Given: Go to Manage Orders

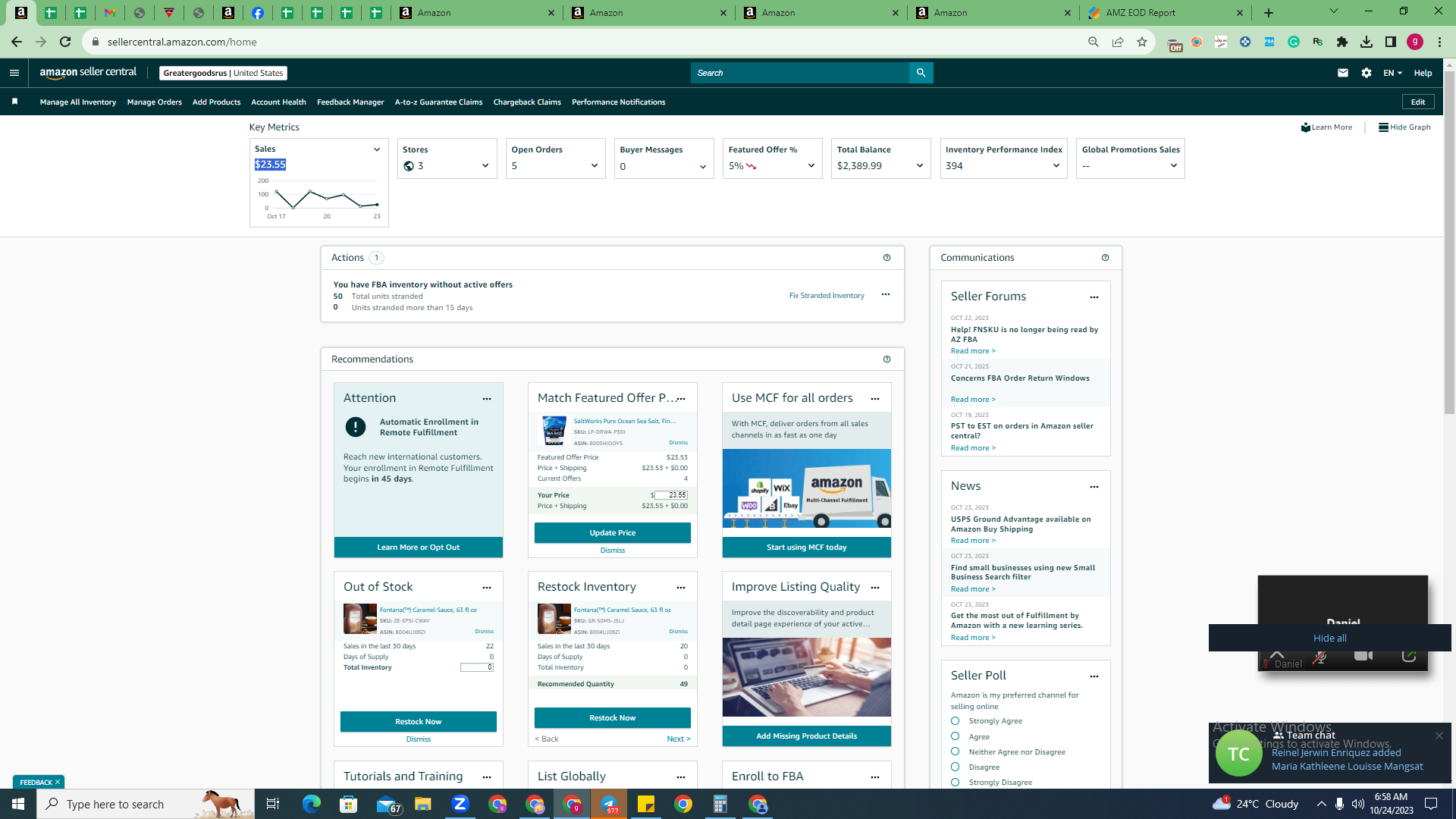Looking at the screenshot, I should (x=155, y=102).
